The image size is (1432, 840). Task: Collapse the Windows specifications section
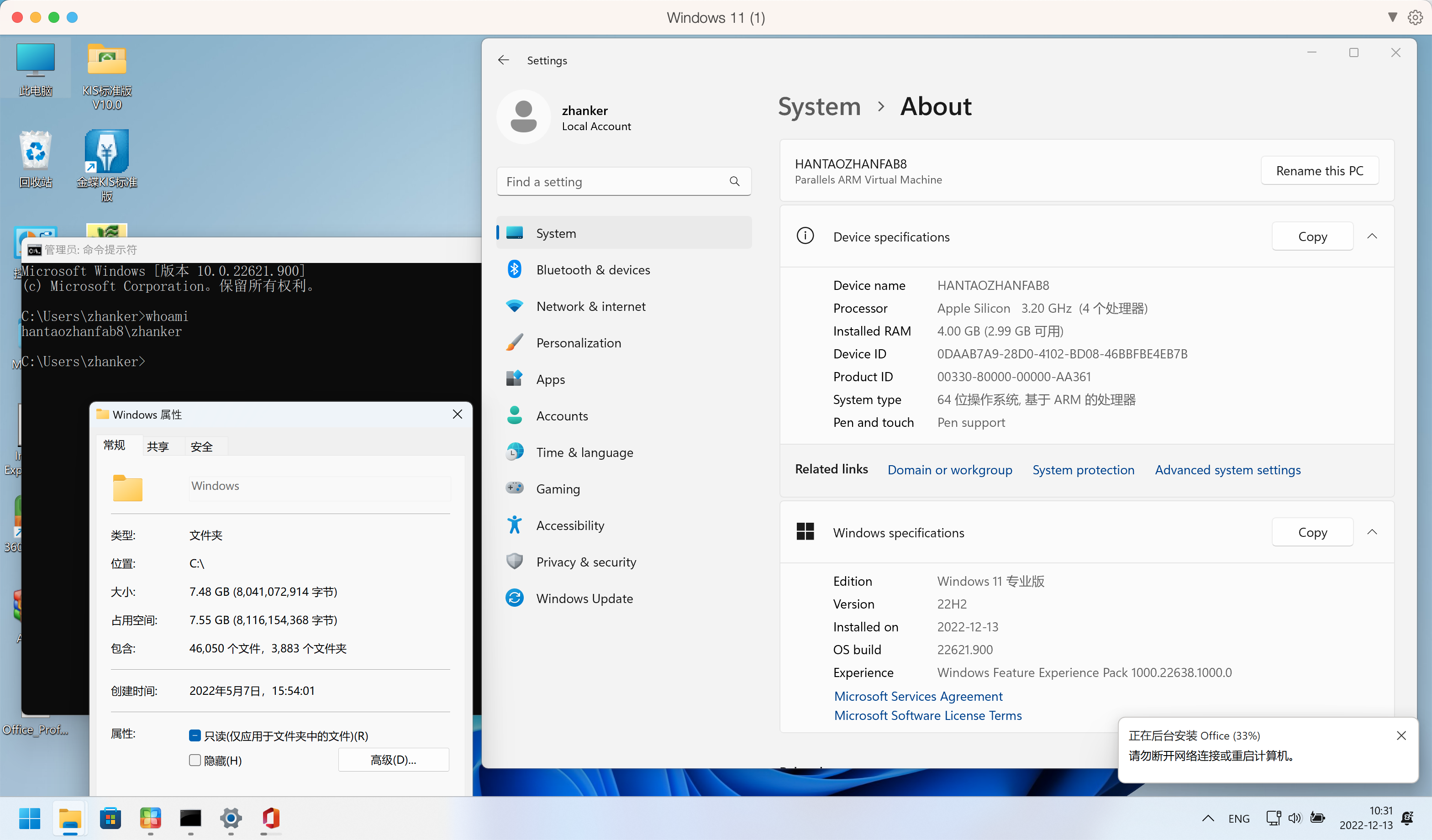tap(1373, 532)
